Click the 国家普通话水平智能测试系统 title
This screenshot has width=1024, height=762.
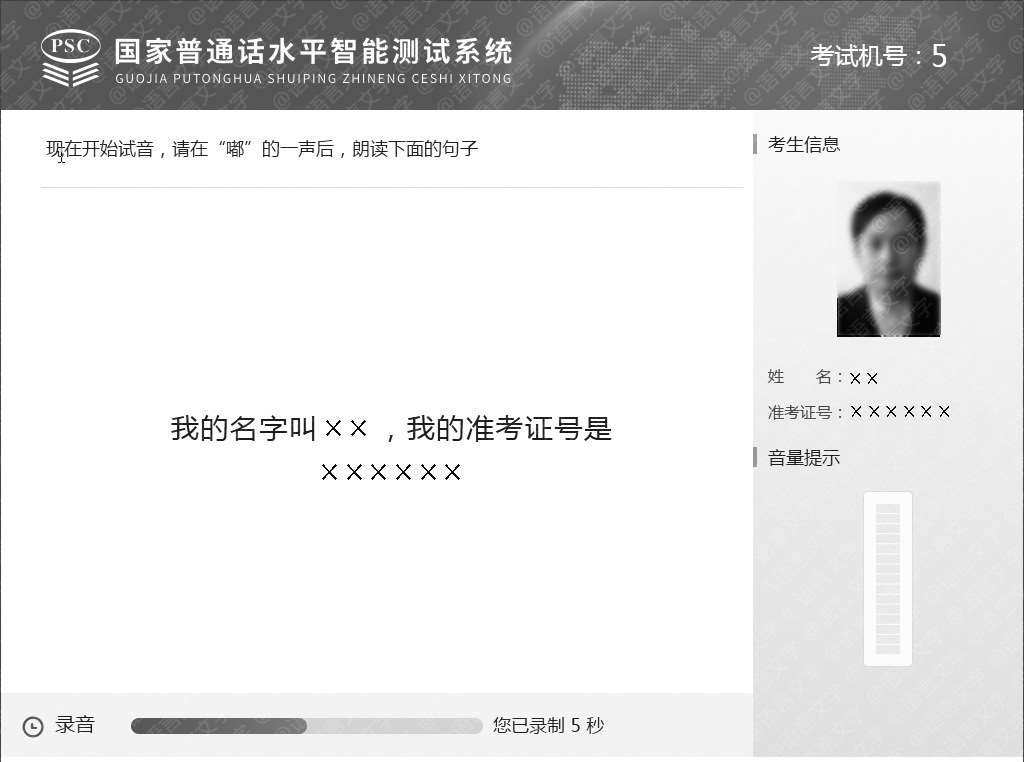(x=313, y=52)
